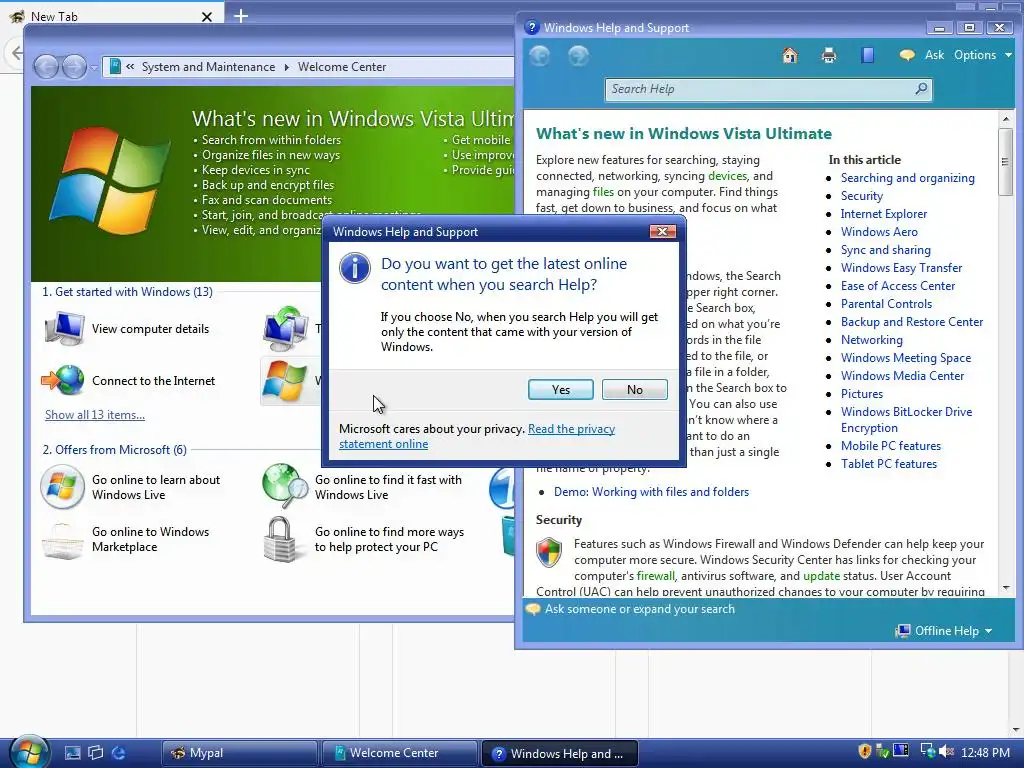1024x768 pixels.
Task: Click Welcome Center back arrow button
Action: tap(46, 67)
